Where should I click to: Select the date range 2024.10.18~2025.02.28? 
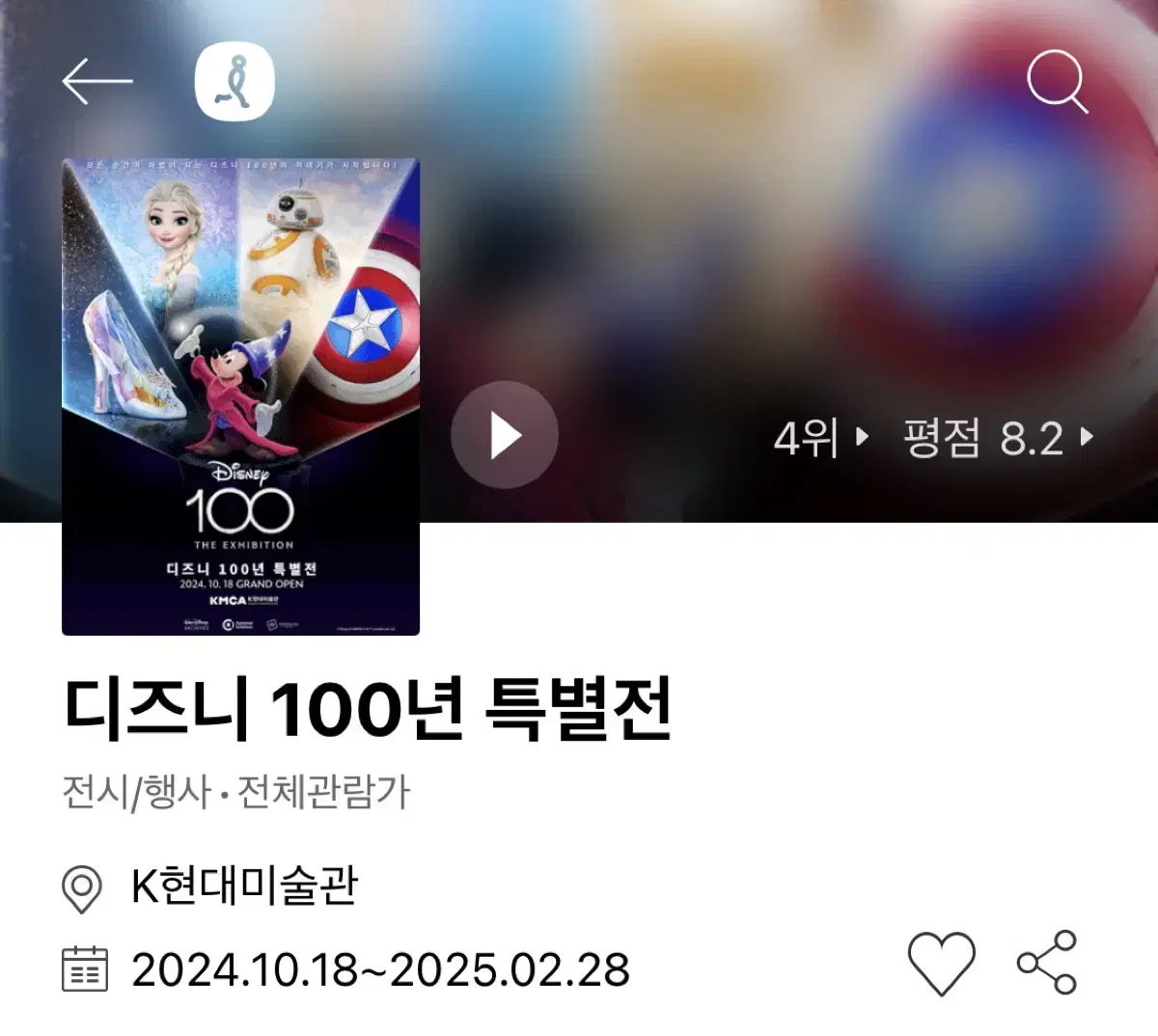coord(380,969)
